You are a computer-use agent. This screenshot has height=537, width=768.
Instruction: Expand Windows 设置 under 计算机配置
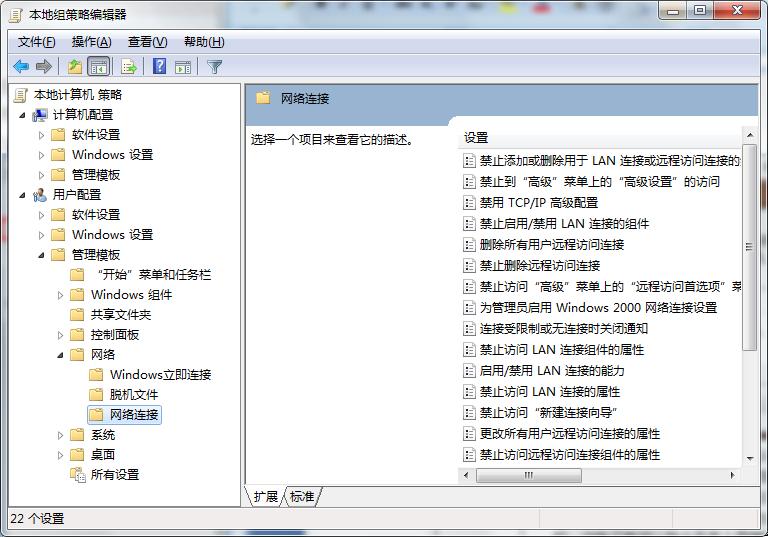42,155
